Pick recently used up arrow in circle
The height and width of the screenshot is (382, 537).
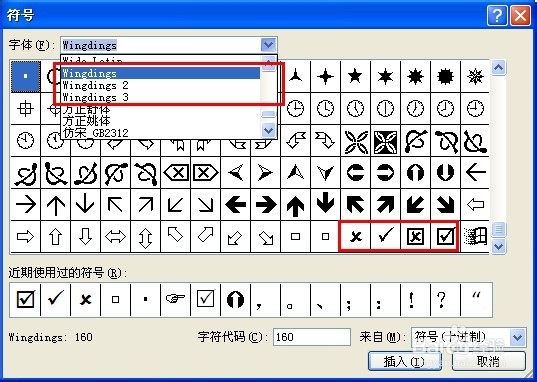(x=236, y=299)
